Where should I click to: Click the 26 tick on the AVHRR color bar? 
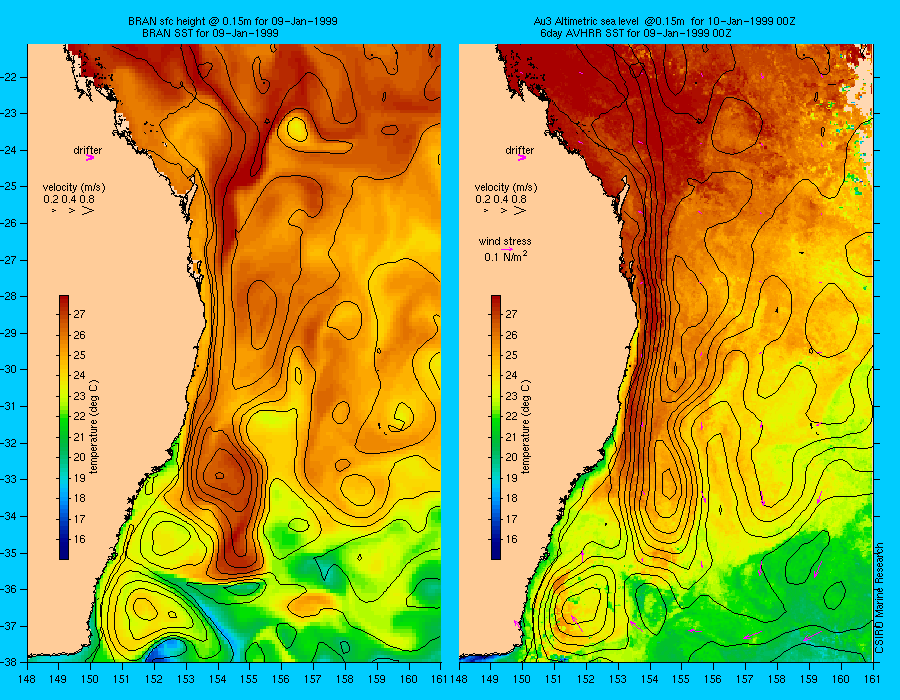click(511, 335)
